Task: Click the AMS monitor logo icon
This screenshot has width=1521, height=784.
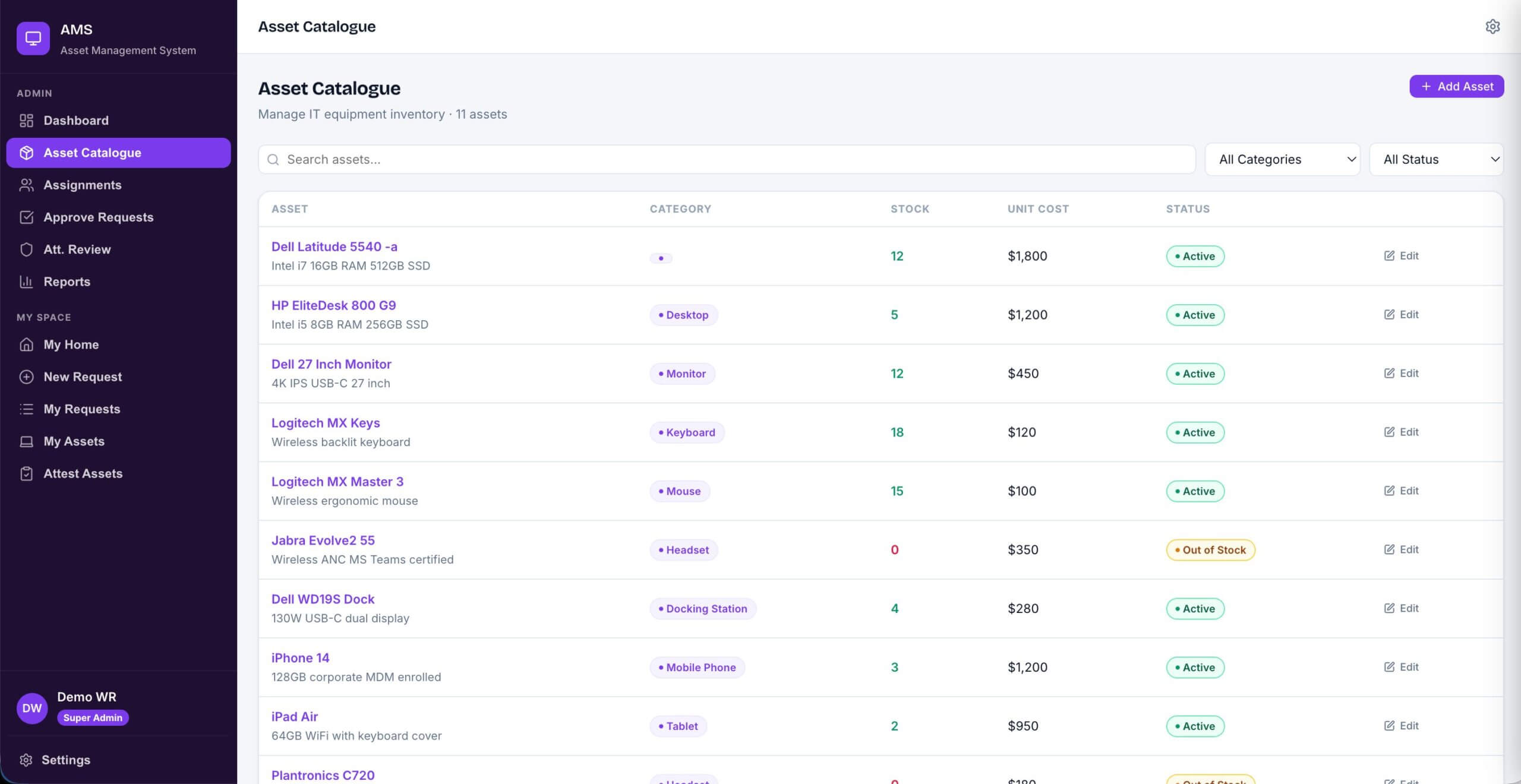Action: tap(33, 39)
